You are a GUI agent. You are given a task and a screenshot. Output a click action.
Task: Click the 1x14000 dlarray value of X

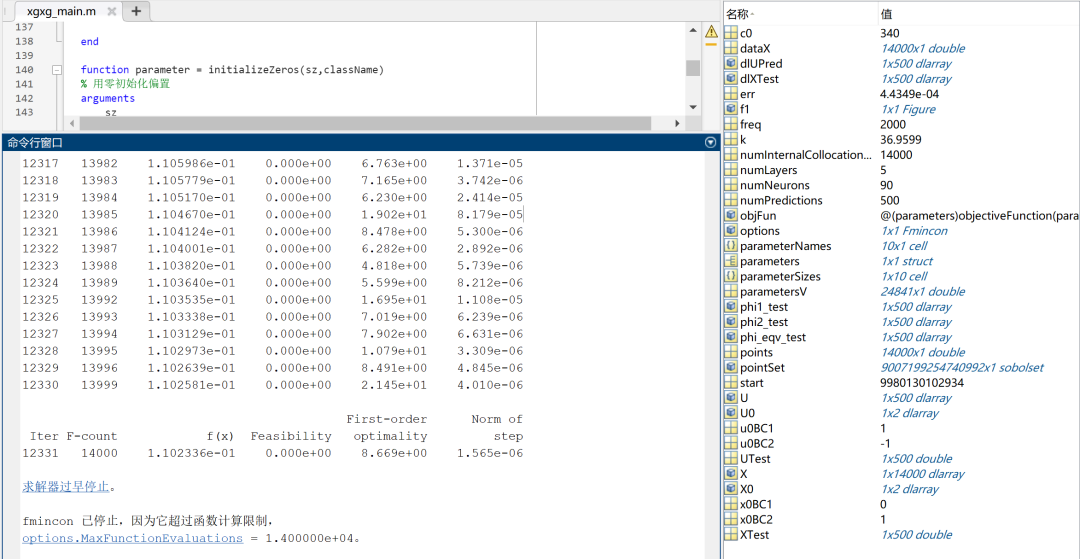(922, 474)
